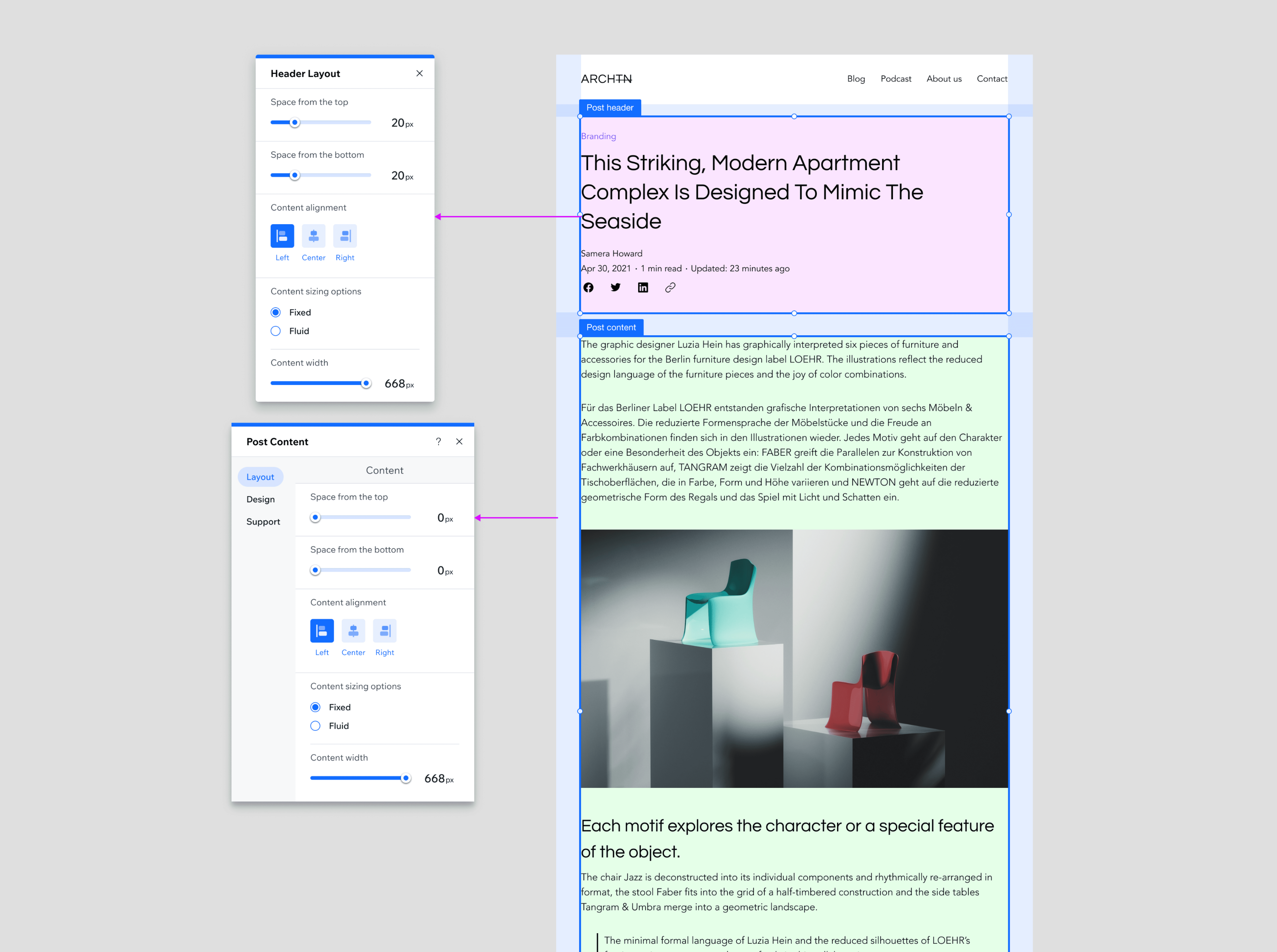Select Center alignment in Header Layout panel

pos(313,236)
